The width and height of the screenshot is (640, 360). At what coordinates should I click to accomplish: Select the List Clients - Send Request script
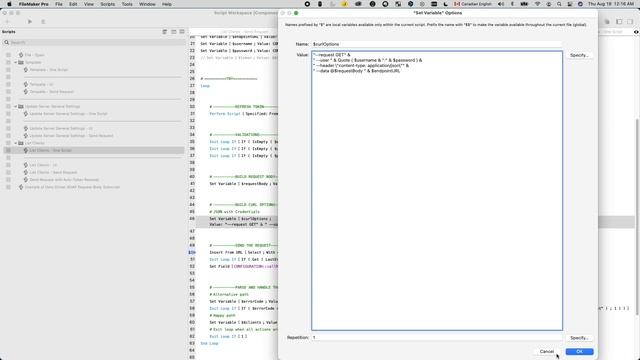tap(53, 172)
